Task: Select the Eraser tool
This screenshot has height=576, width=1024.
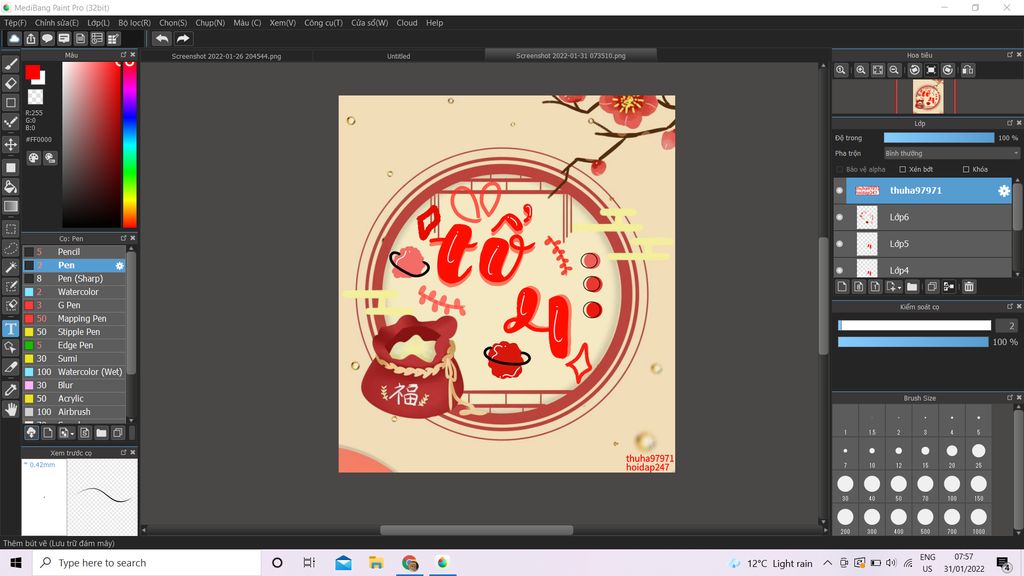Action: (x=11, y=83)
